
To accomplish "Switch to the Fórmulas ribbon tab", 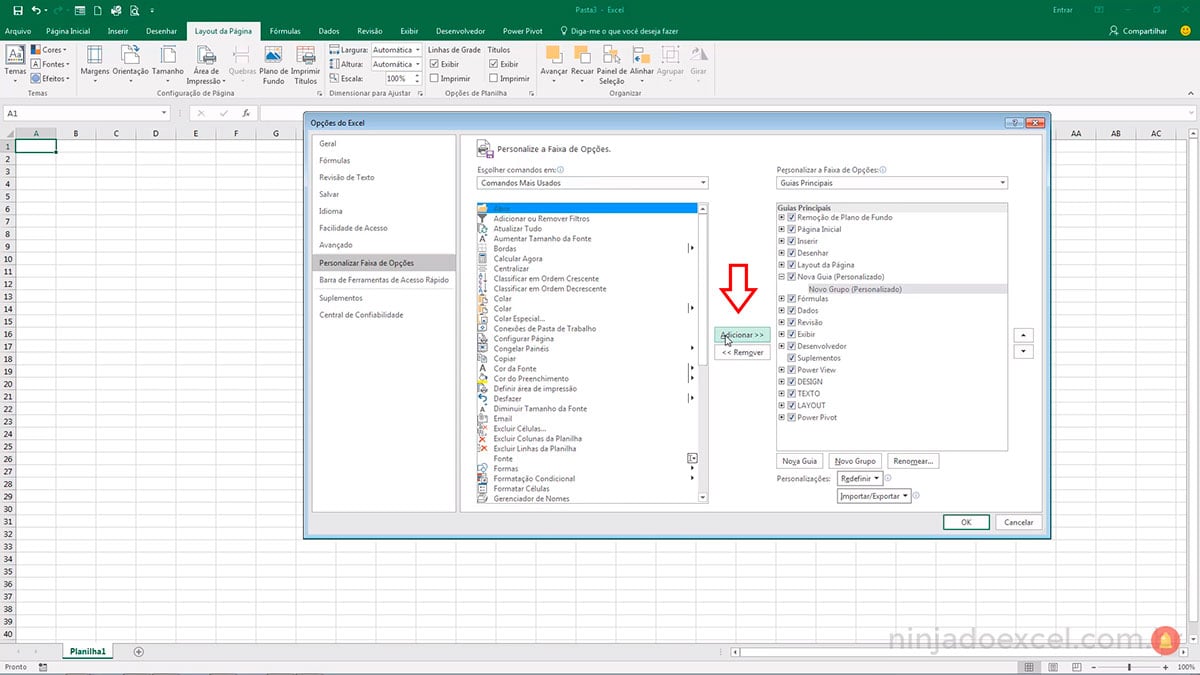I will point(285,30).
